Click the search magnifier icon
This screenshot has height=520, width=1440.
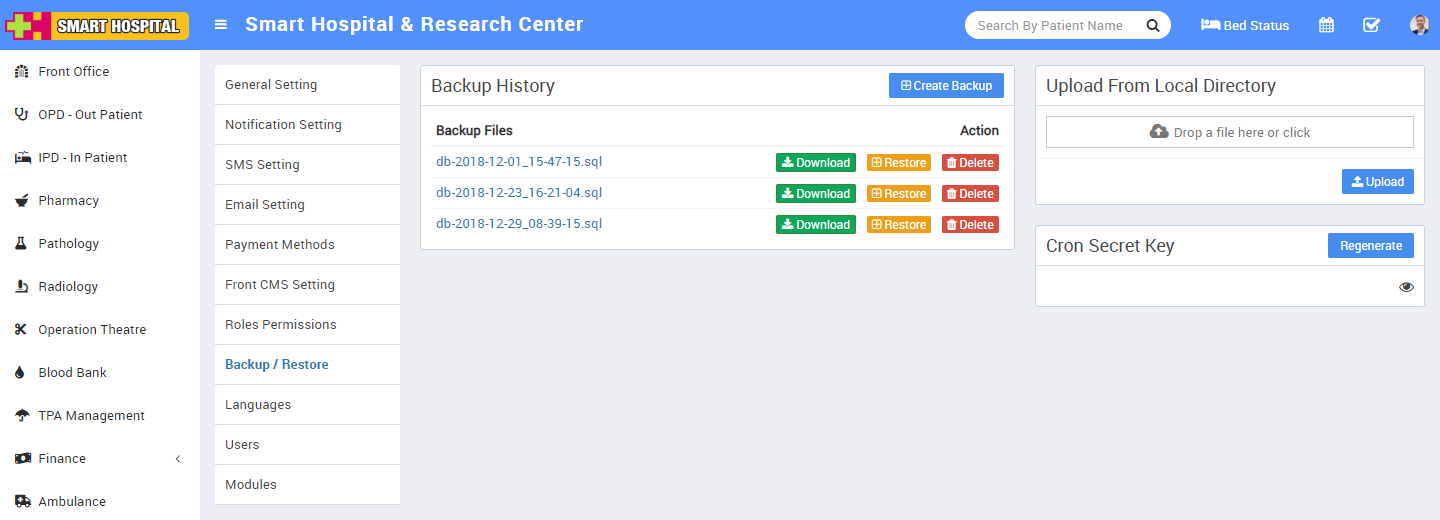(1152, 25)
